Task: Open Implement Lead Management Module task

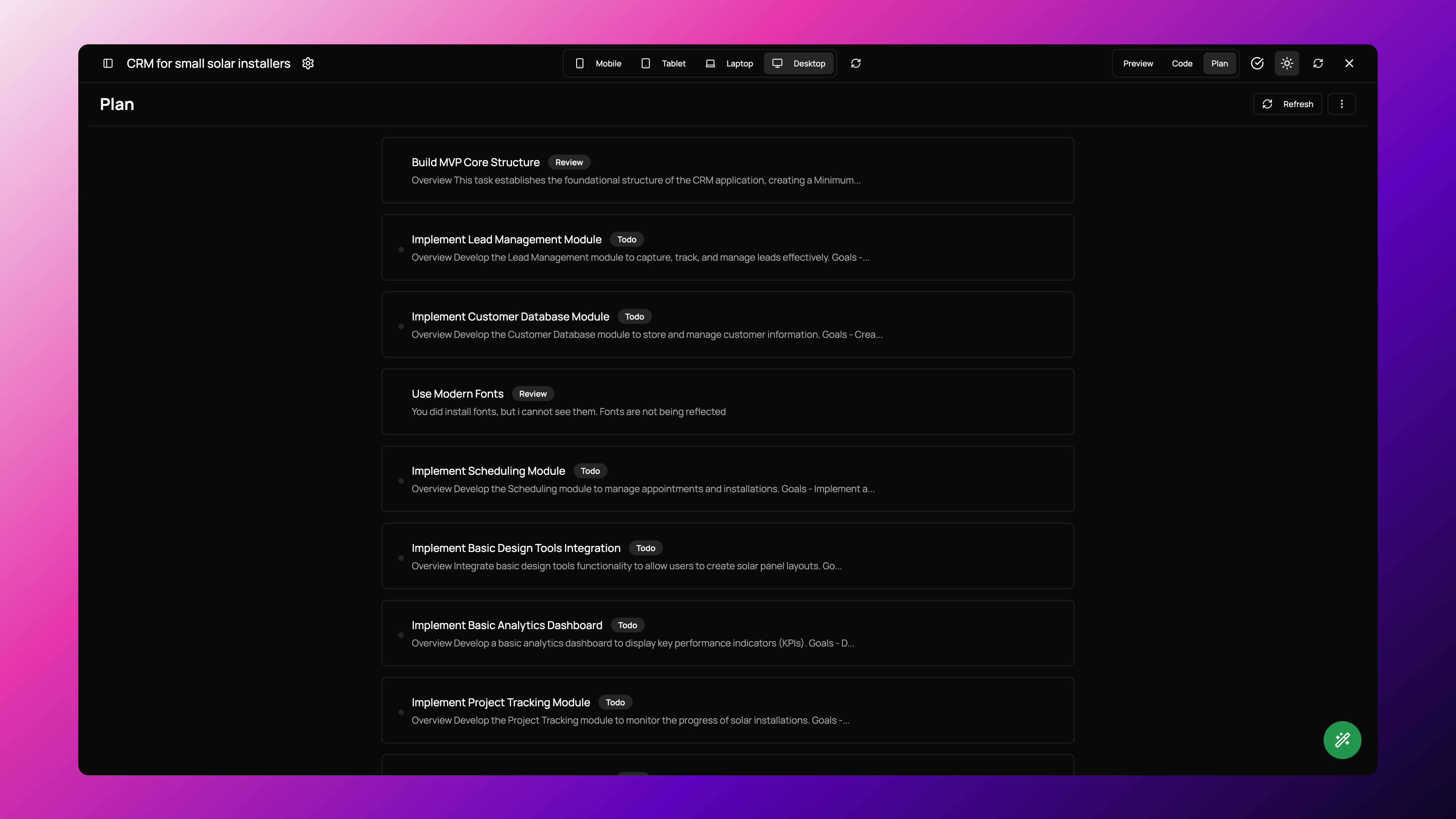Action: click(x=506, y=240)
